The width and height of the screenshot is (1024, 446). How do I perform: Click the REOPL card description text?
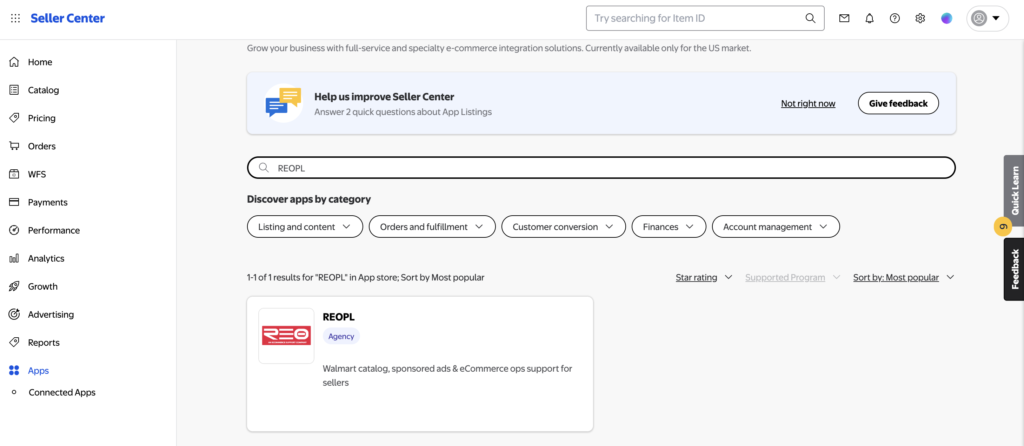(447, 375)
